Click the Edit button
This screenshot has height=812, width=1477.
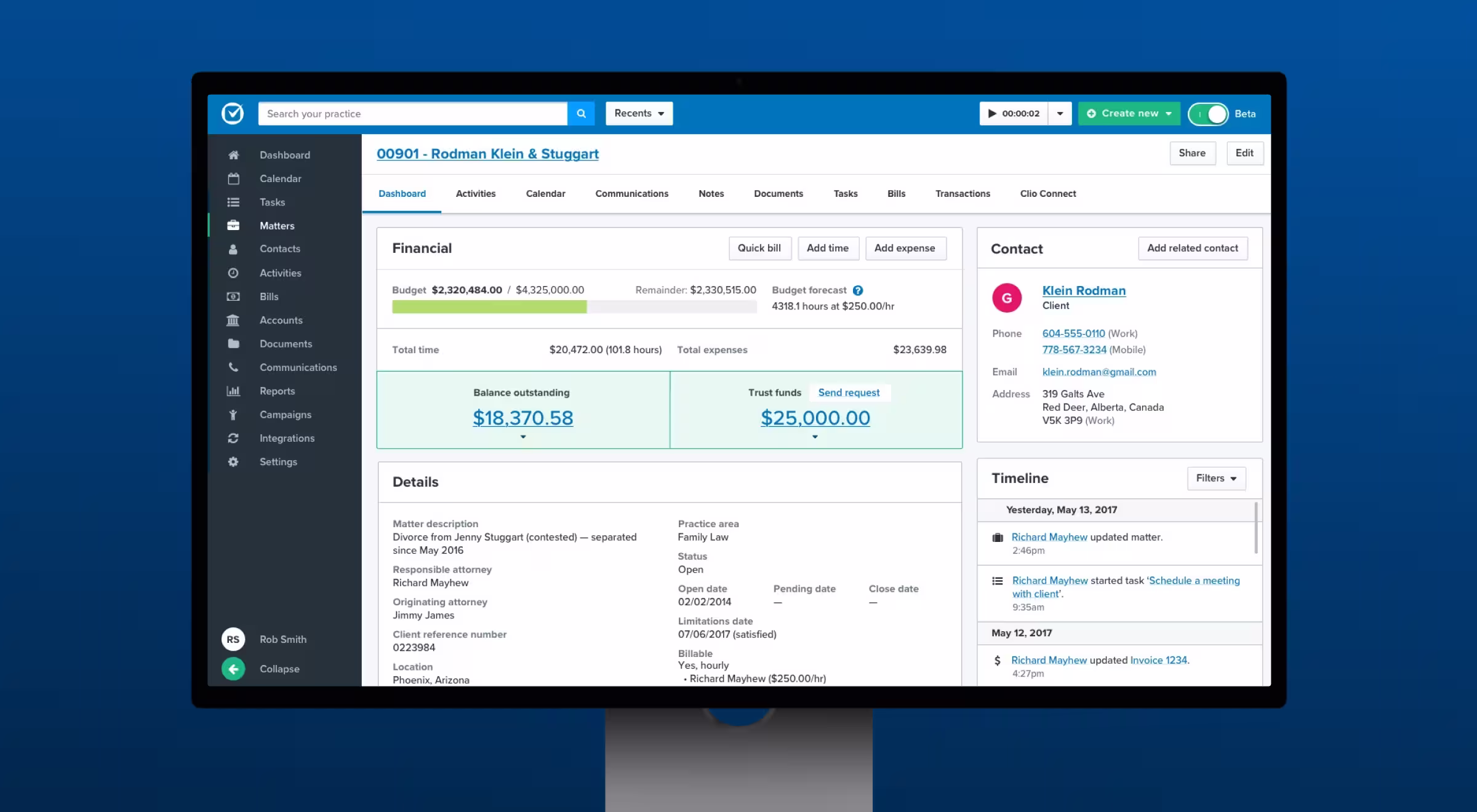coord(1244,153)
